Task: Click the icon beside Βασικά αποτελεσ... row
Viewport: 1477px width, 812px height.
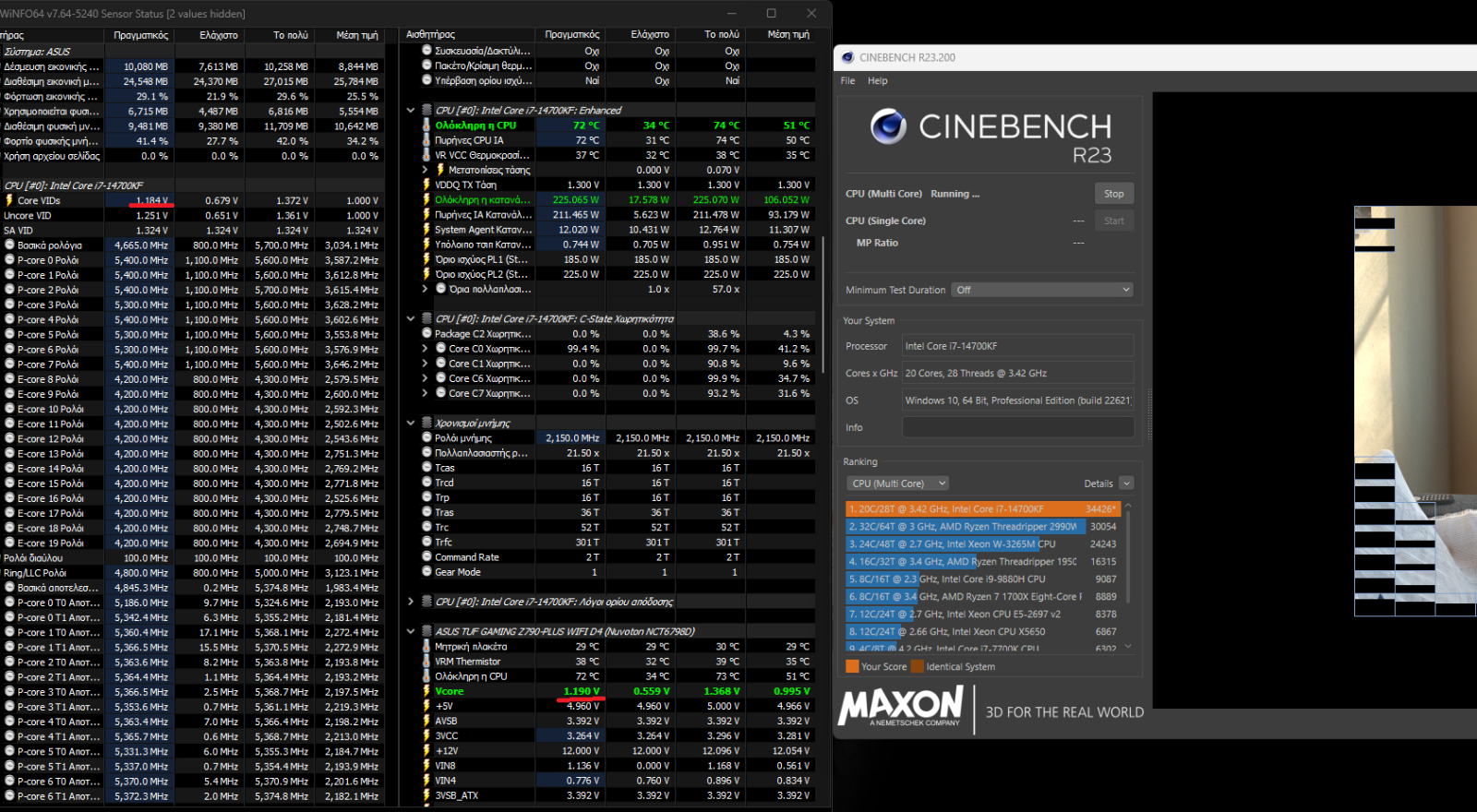Action: point(9,588)
